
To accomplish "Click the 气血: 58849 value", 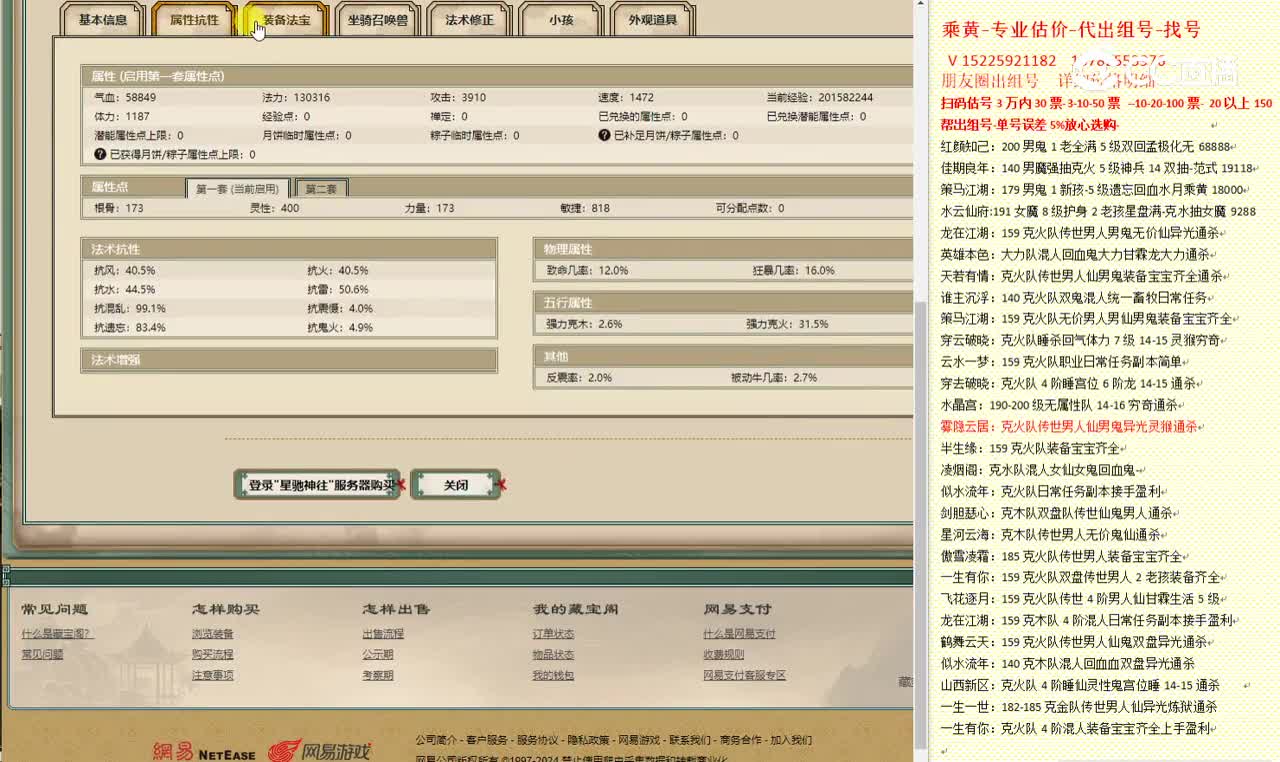I will (125, 98).
